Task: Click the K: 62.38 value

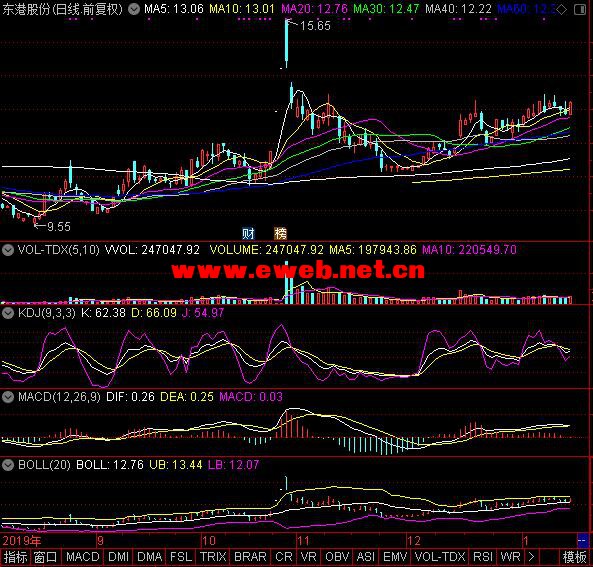Action: click(x=103, y=313)
